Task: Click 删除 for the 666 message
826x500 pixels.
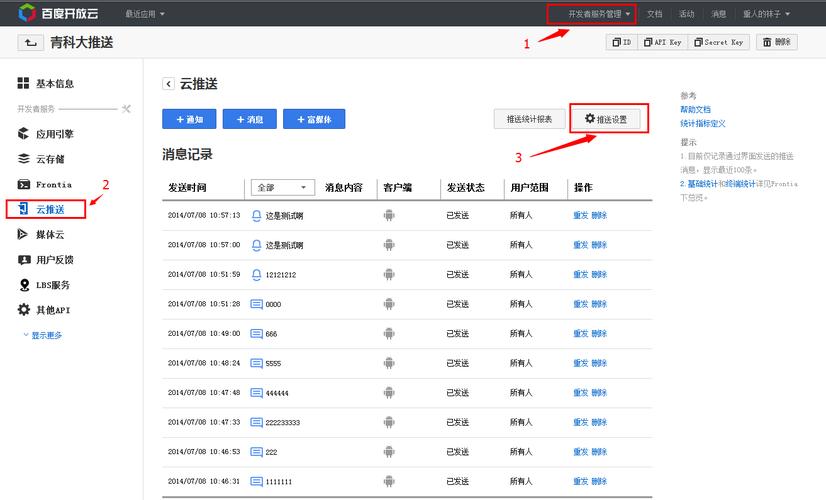Action: [x=599, y=334]
